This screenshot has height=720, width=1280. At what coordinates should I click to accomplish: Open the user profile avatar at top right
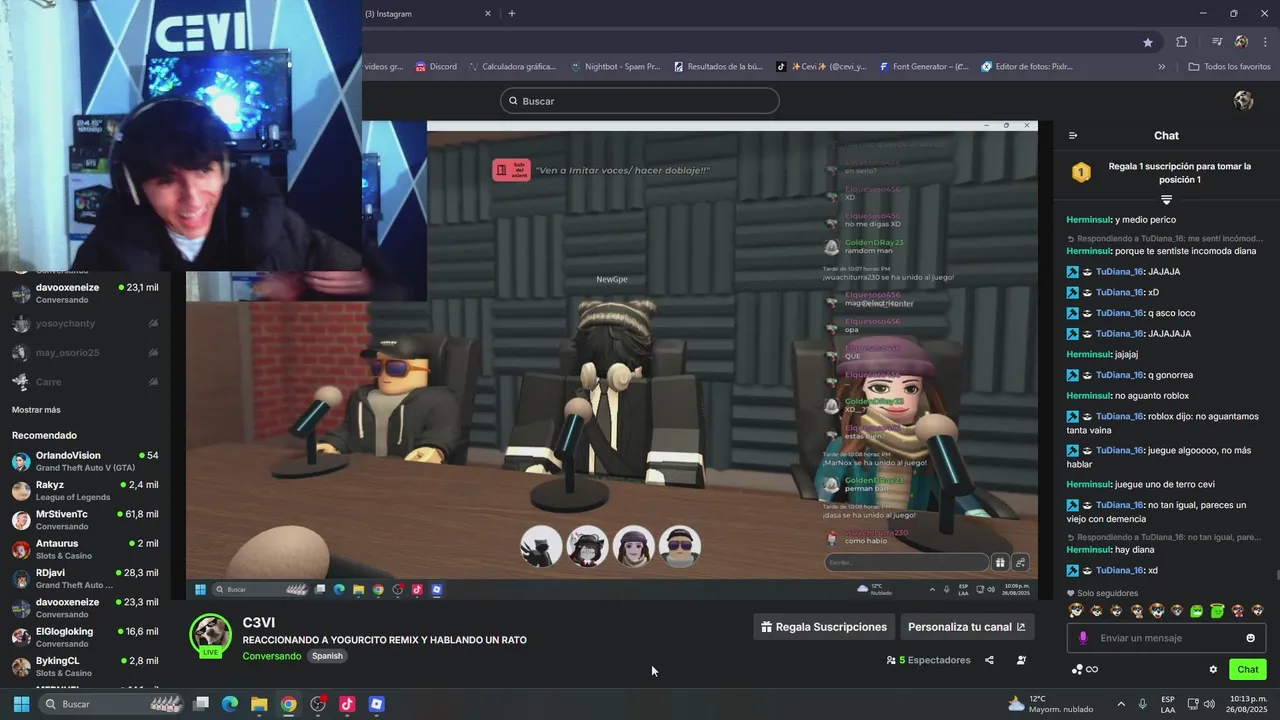coord(1243,101)
